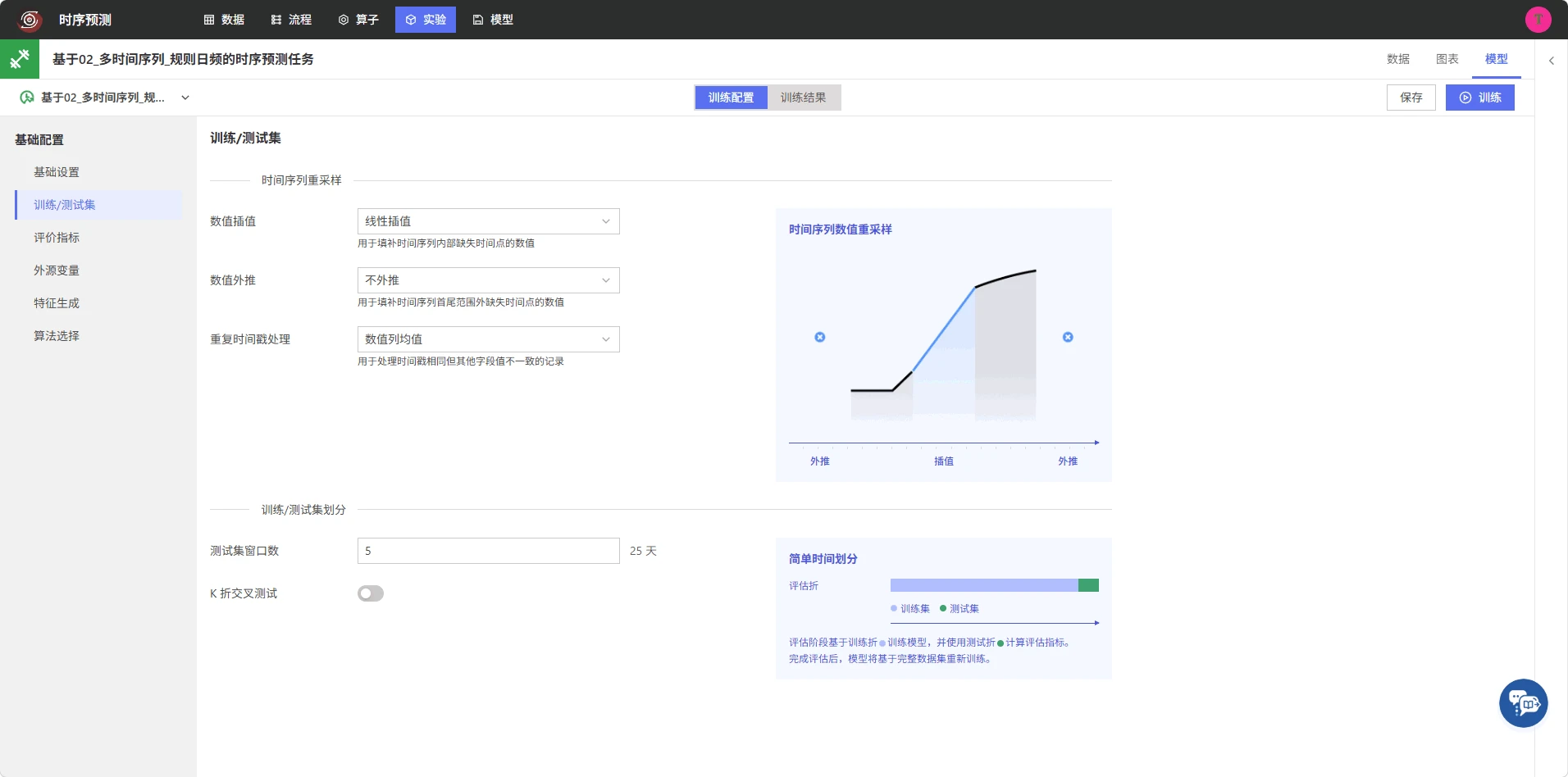
Task: Click the 测试集窗口数 input field
Action: tap(488, 551)
